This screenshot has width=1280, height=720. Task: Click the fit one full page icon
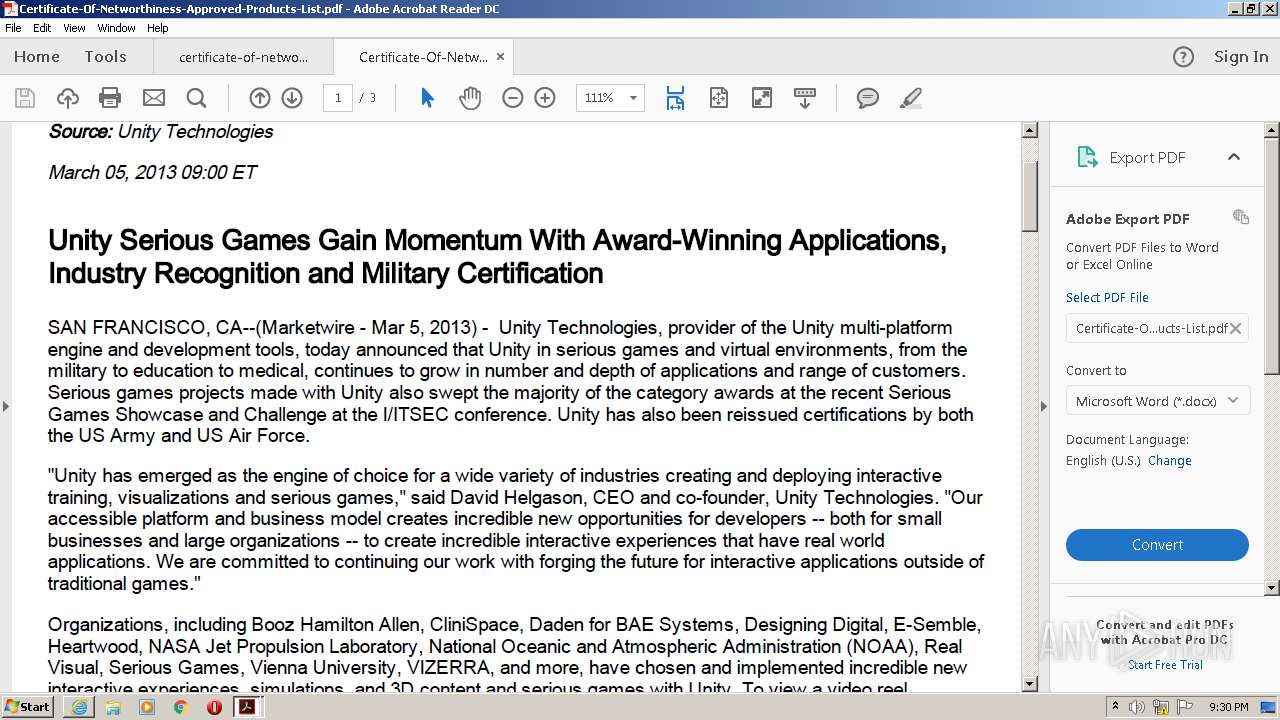(x=718, y=98)
